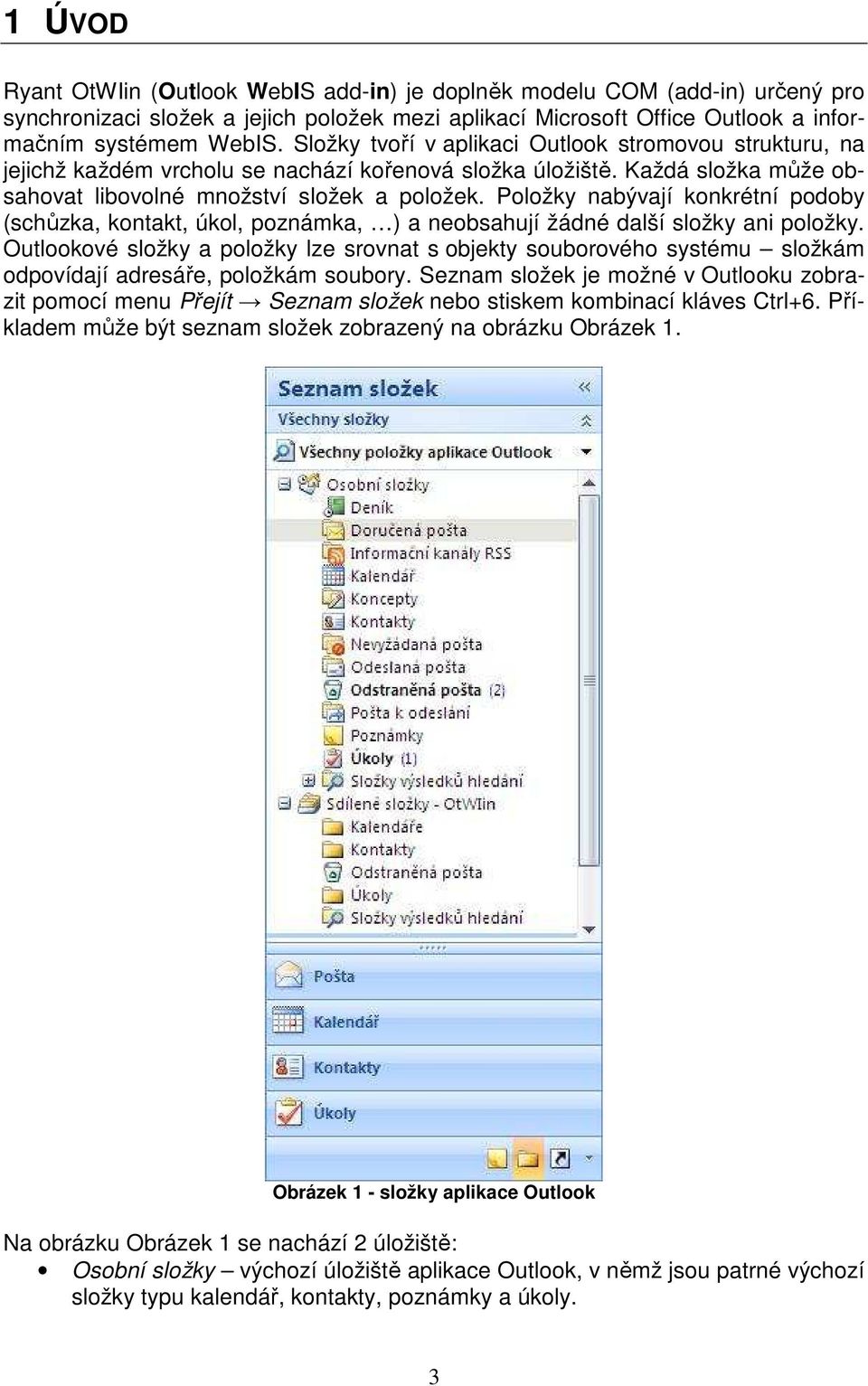Click the highlighted Folder List icon in bottom bar
Screen dimensions: 868x1386
pos(528,1158)
